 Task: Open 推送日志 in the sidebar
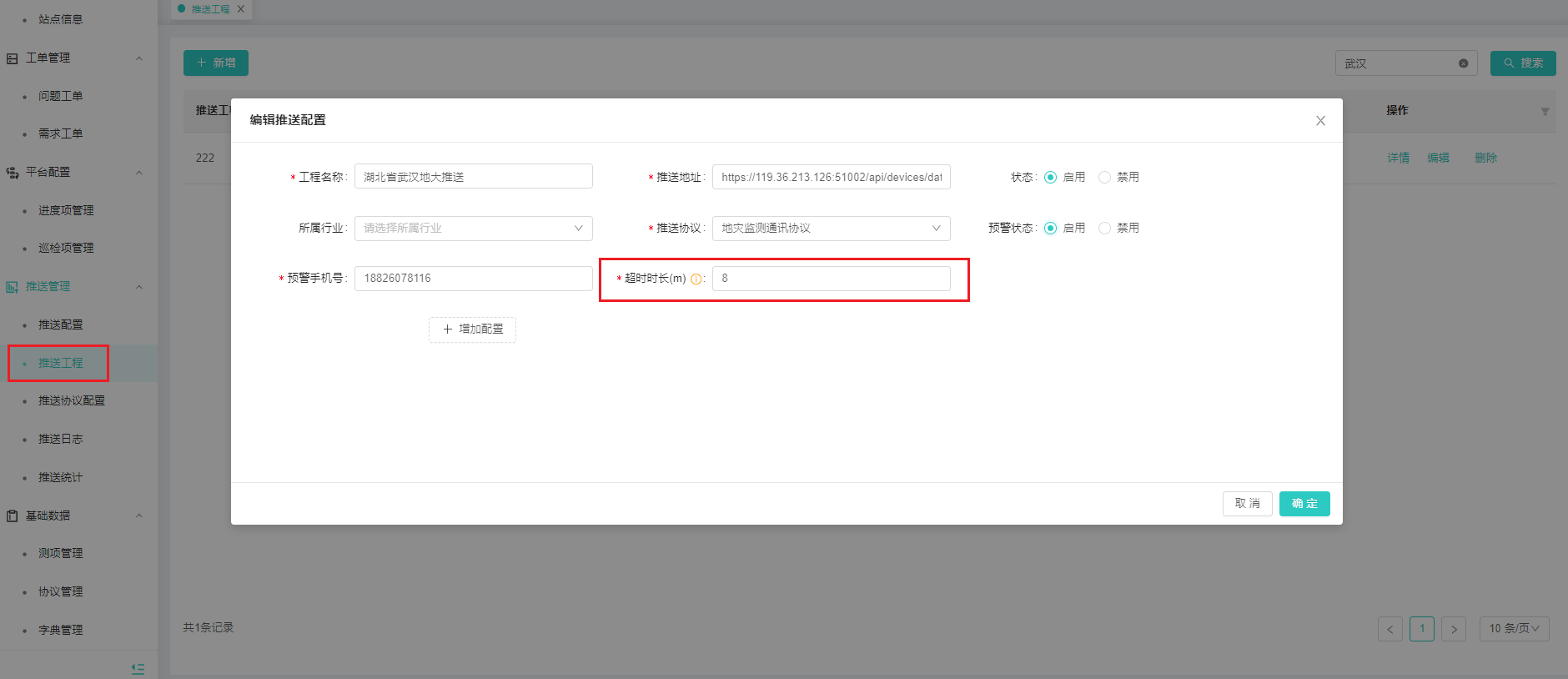coord(60,439)
